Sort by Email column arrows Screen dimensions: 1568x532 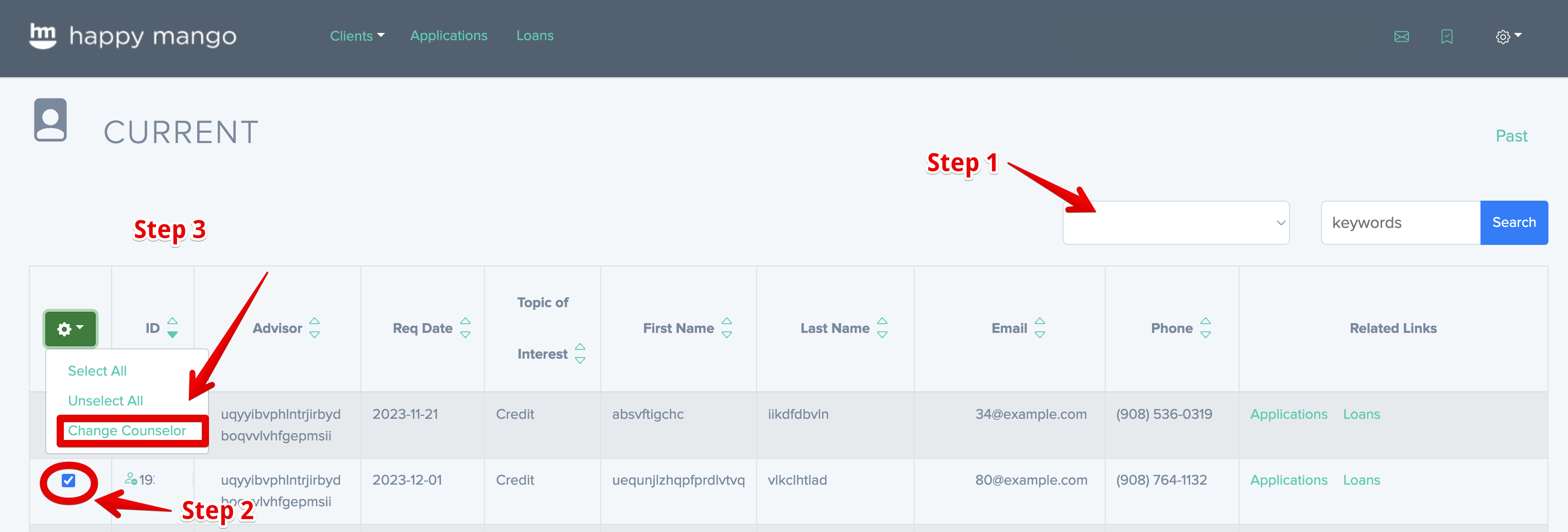coord(1040,327)
